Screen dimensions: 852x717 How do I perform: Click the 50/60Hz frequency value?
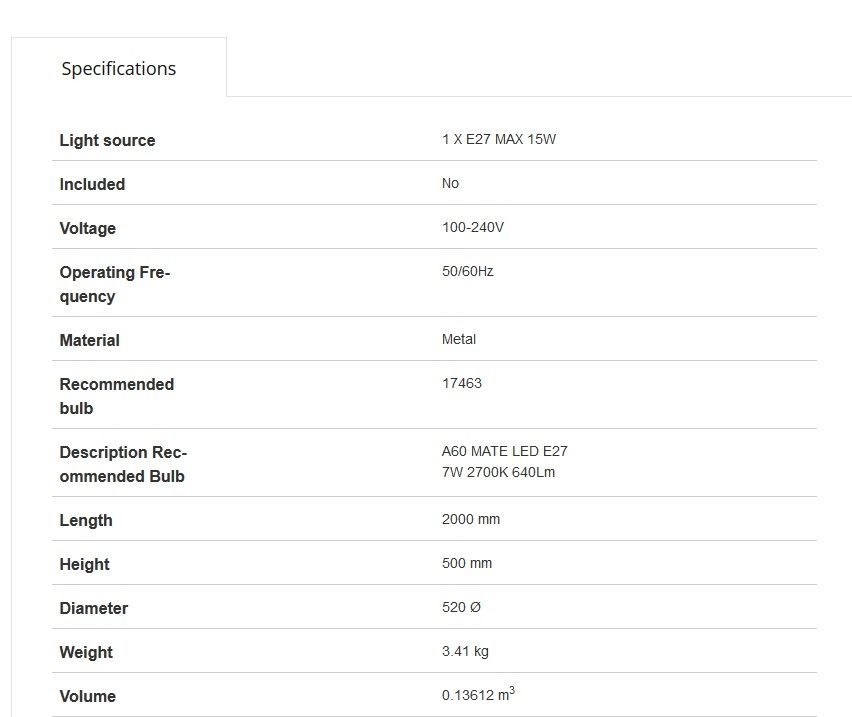(x=467, y=271)
